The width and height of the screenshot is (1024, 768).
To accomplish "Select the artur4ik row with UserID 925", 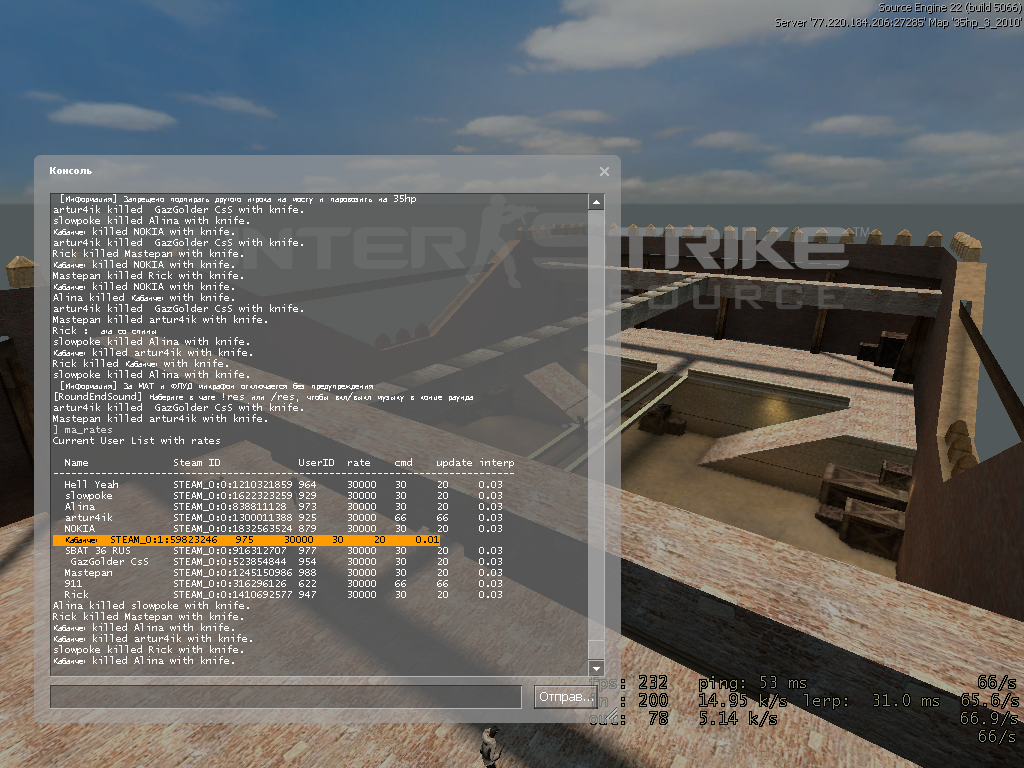I will tap(283, 518).
